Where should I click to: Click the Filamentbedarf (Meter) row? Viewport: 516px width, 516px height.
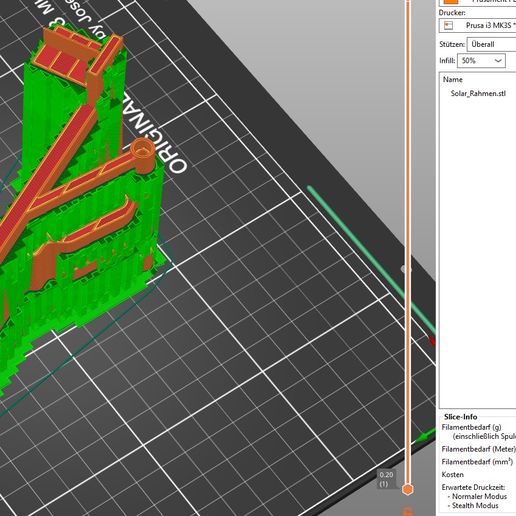[x=479, y=449]
